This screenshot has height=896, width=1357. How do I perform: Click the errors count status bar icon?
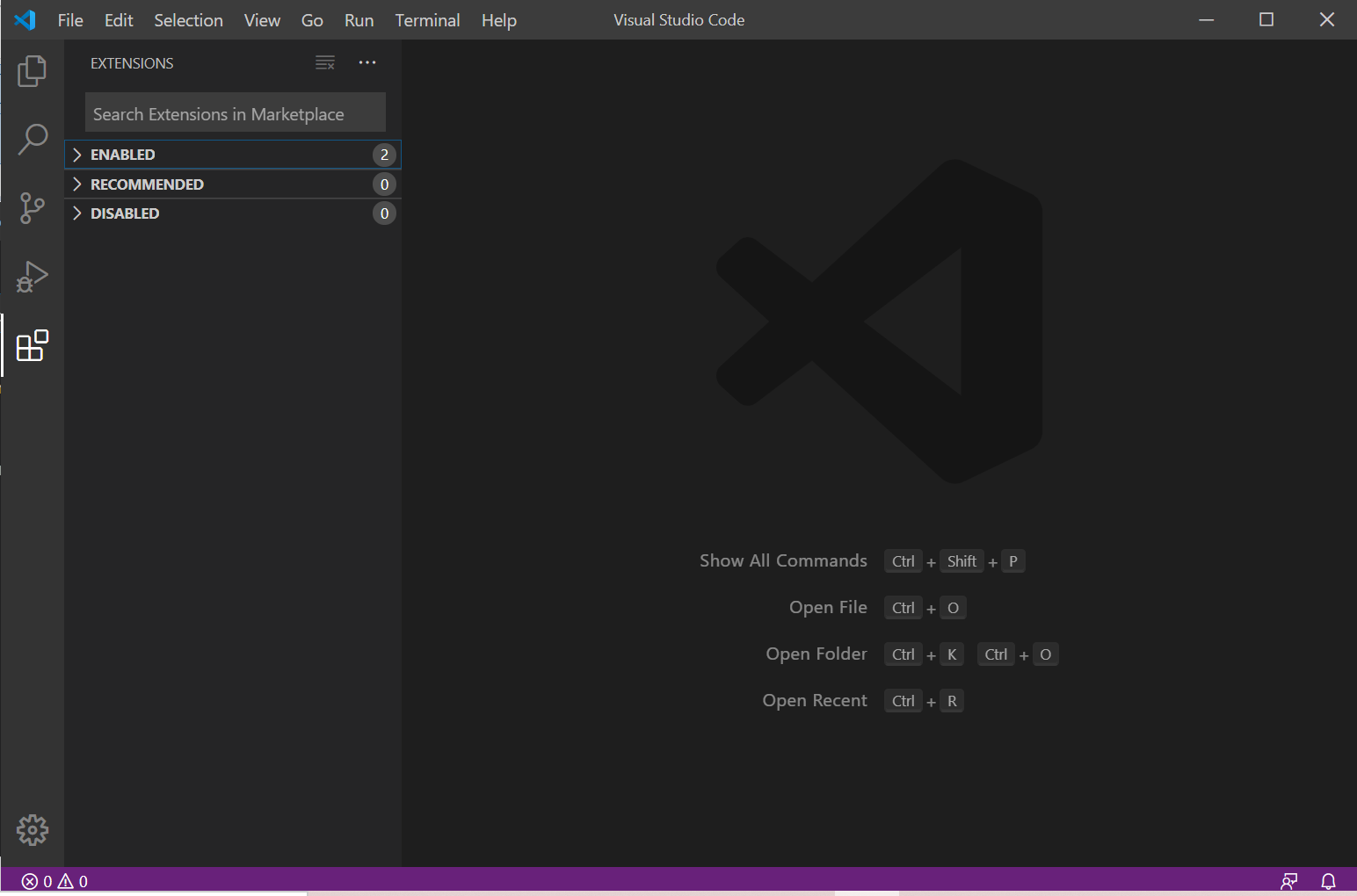click(x=37, y=881)
